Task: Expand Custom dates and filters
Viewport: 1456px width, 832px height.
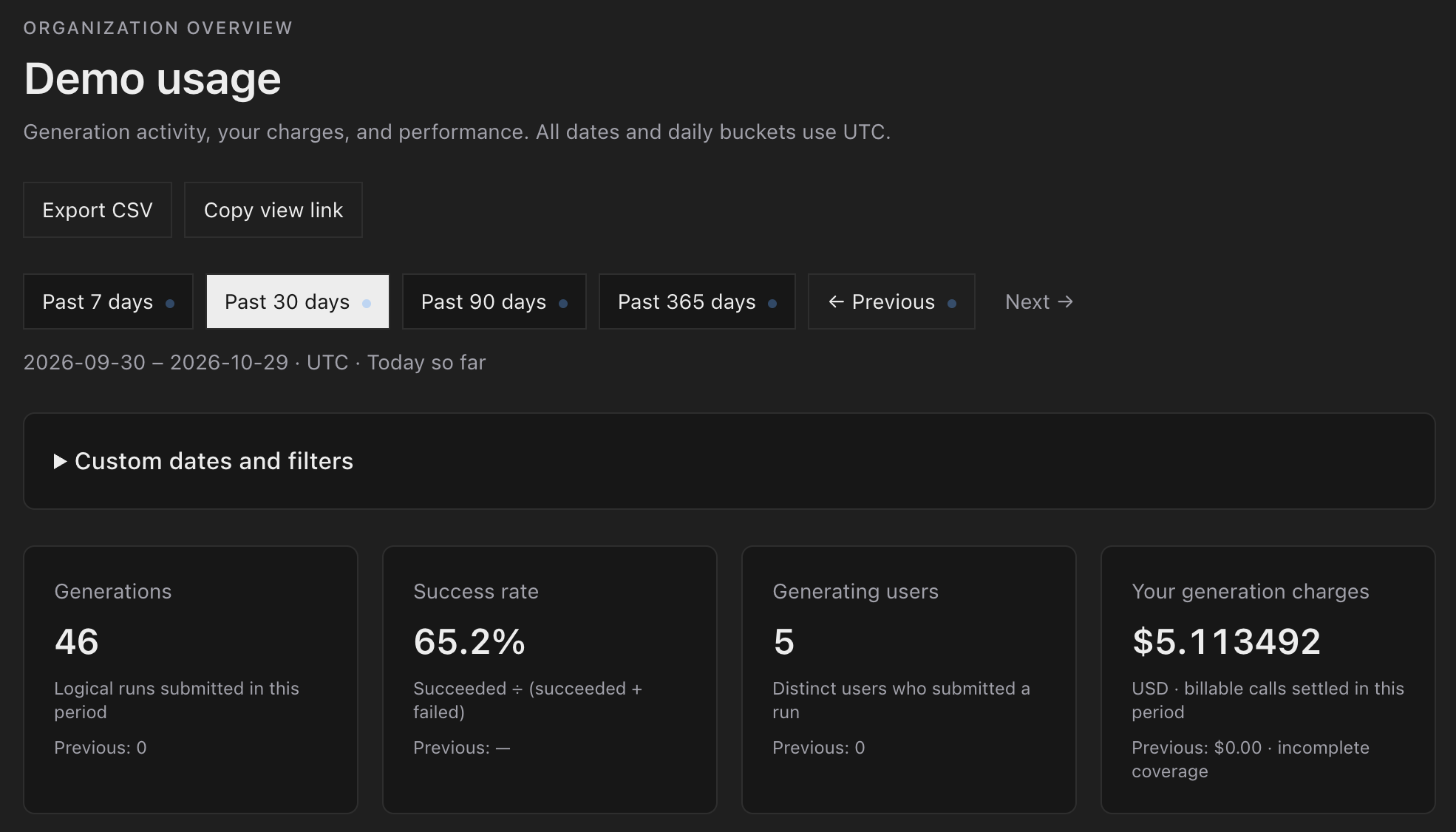Action: [x=729, y=461]
